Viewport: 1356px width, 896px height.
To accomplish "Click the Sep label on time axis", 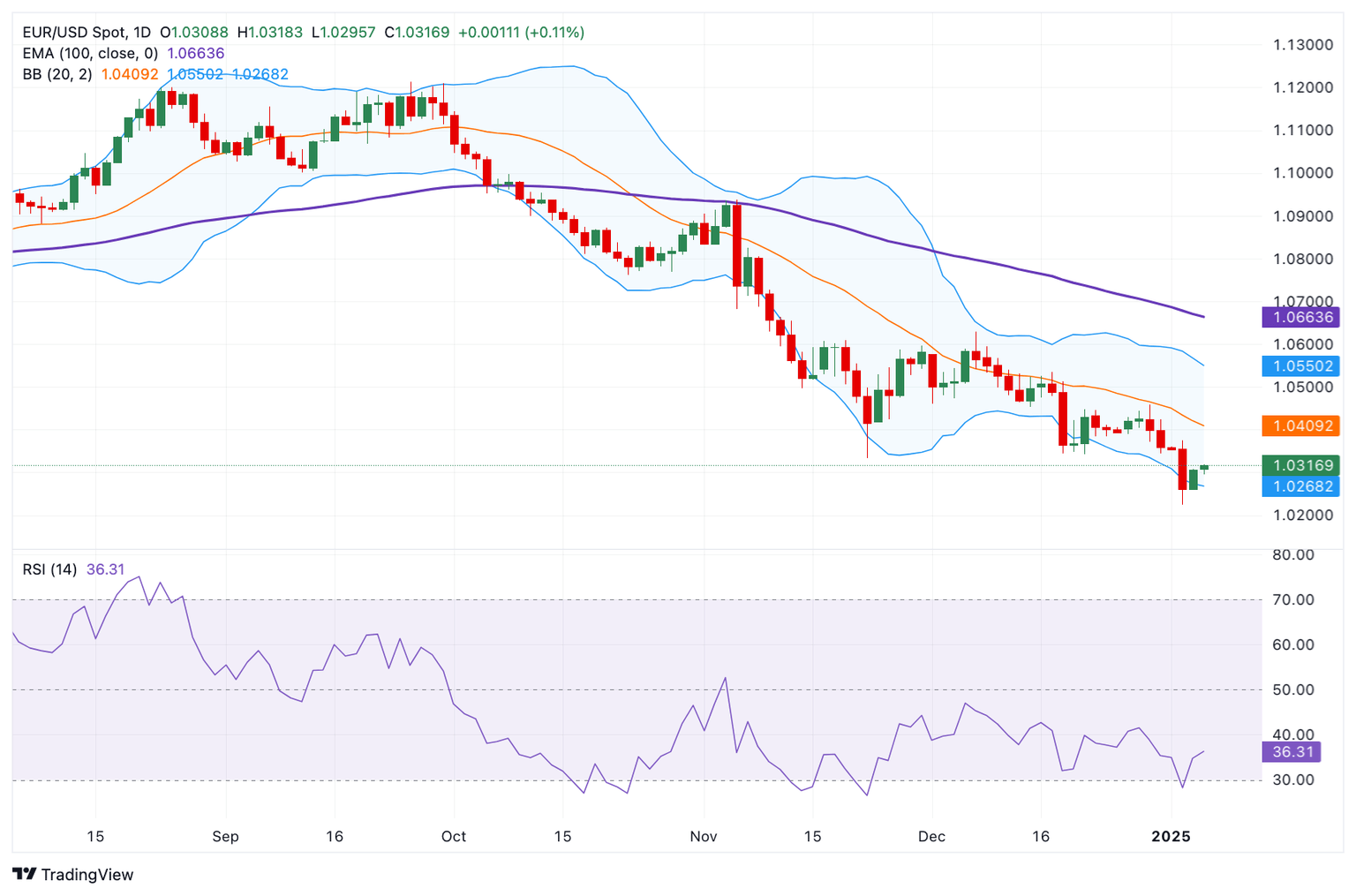I will tap(225, 836).
